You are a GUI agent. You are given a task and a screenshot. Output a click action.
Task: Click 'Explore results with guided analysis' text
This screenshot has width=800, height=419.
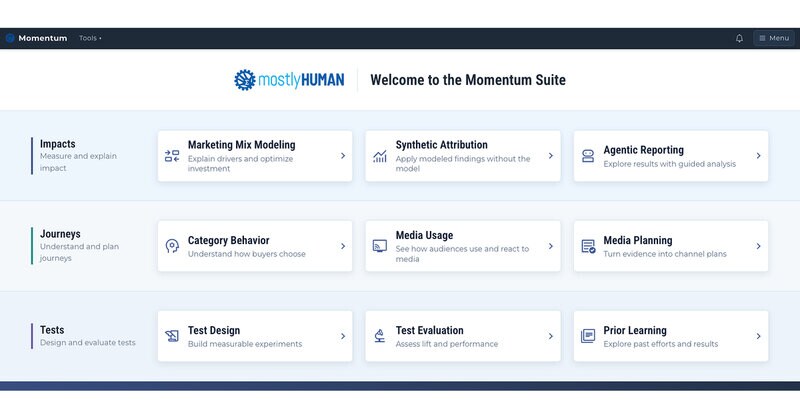(669, 164)
